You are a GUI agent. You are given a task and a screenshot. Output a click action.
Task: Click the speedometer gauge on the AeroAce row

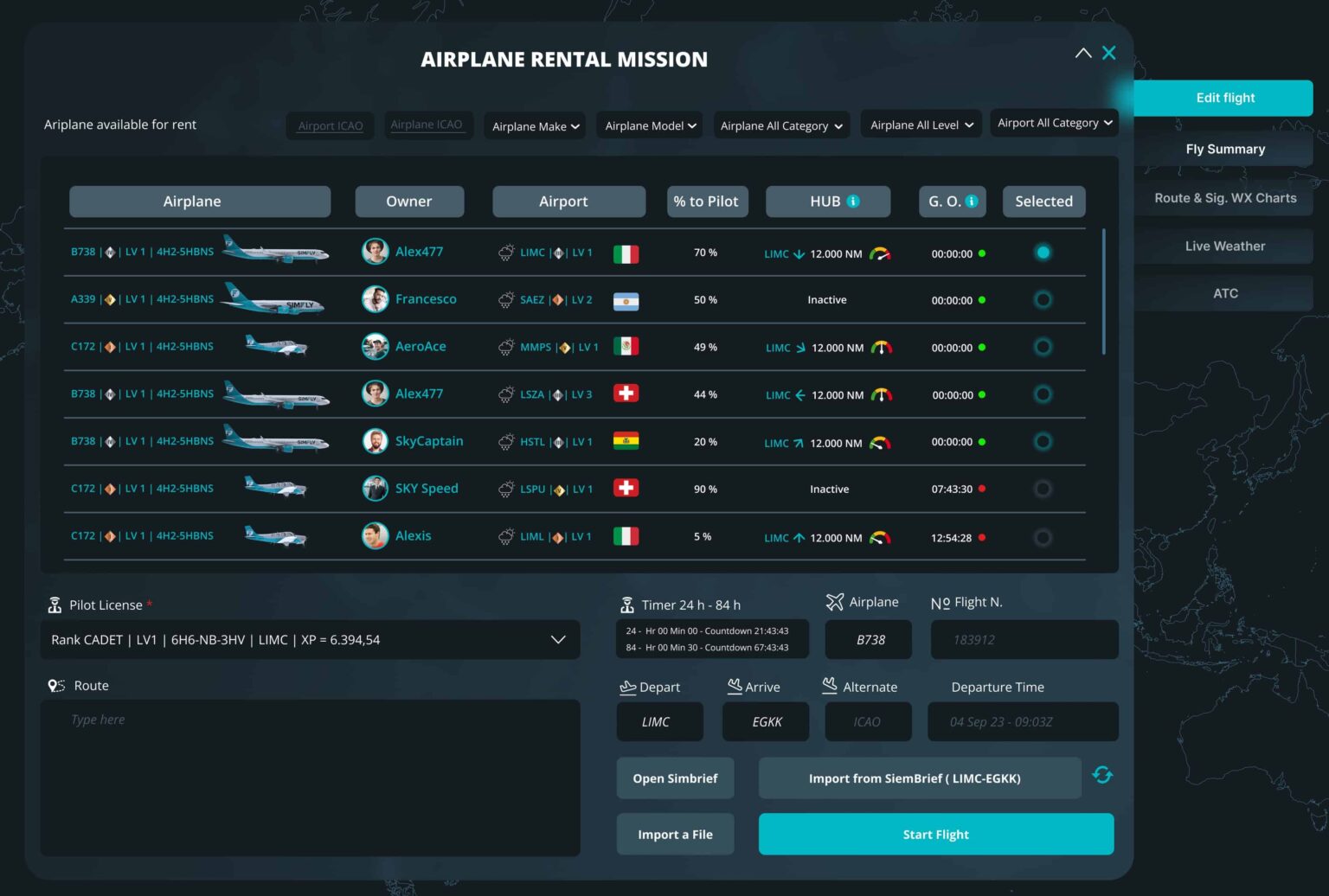(x=881, y=347)
